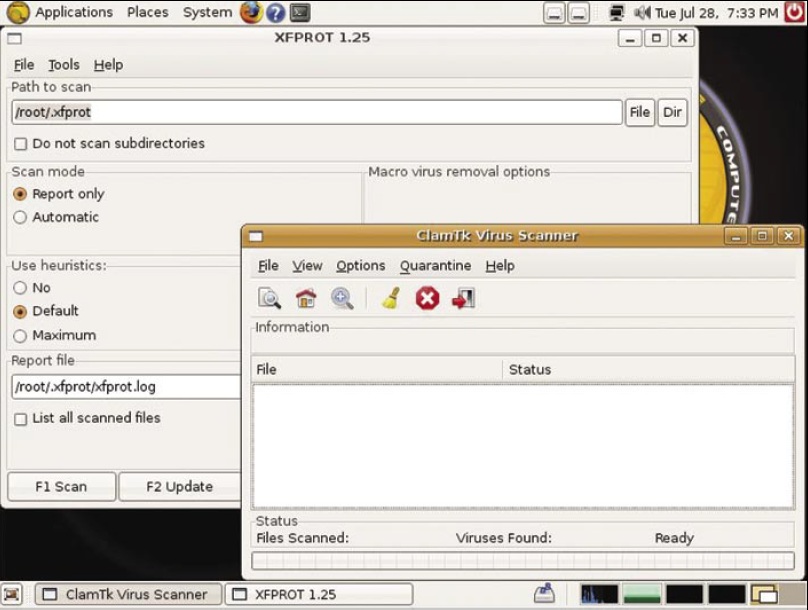
Task: Click the scan file icon in ClamTk toolbar
Action: [x=269, y=298]
